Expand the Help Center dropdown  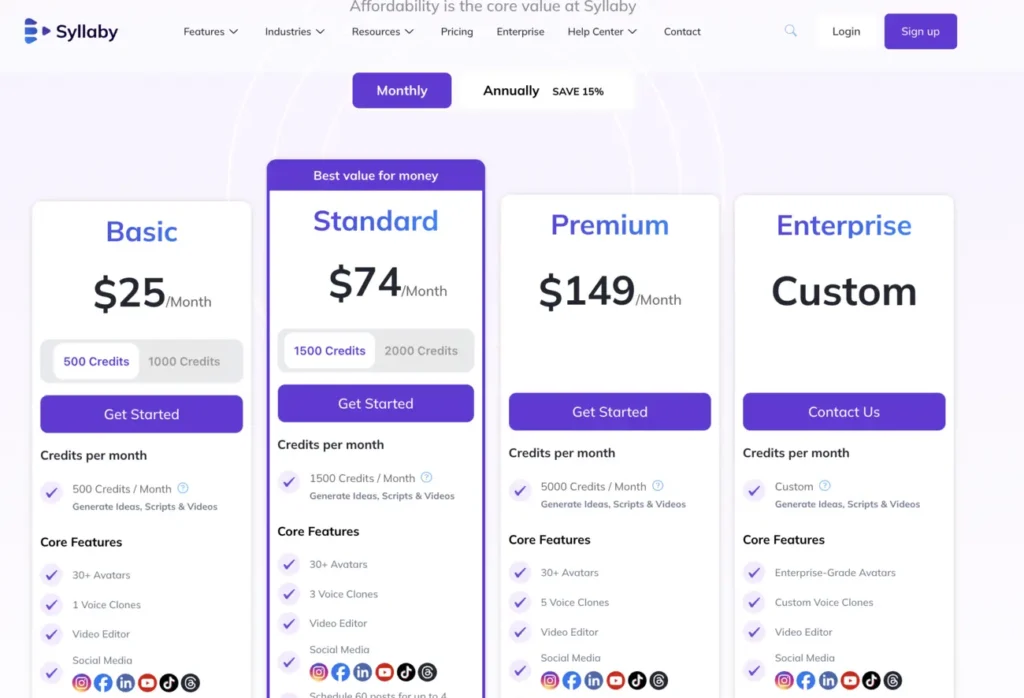[600, 32]
